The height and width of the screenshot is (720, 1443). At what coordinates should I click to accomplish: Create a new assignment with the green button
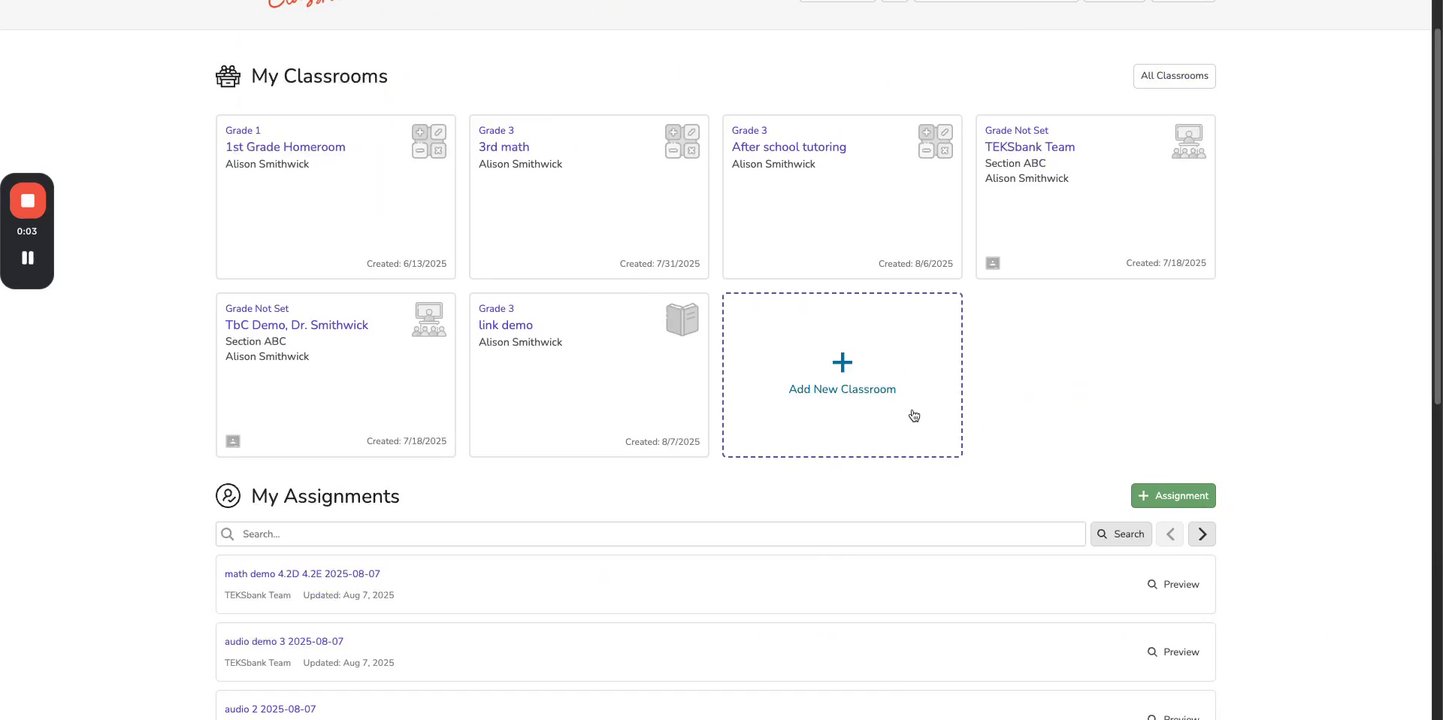(x=1173, y=496)
